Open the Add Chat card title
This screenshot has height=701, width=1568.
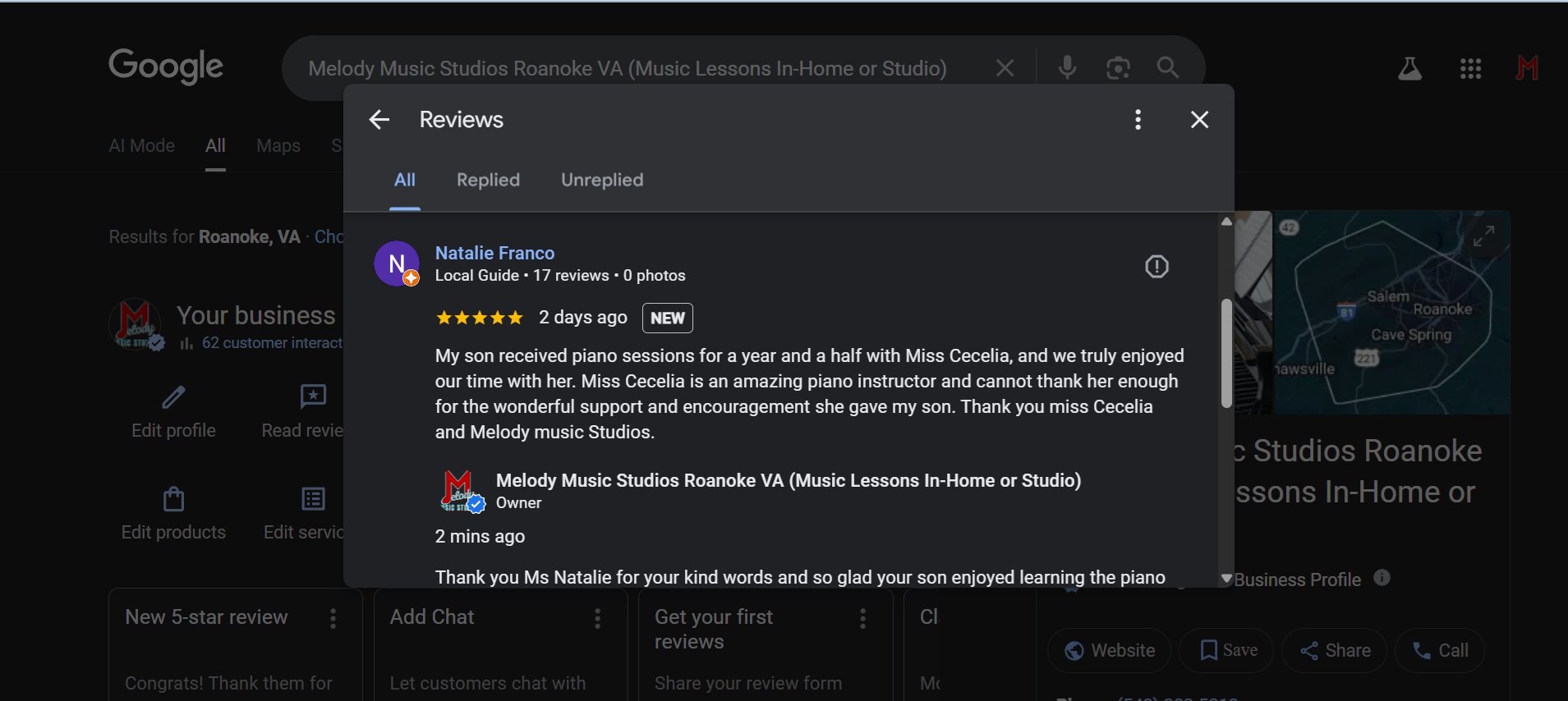[432, 617]
